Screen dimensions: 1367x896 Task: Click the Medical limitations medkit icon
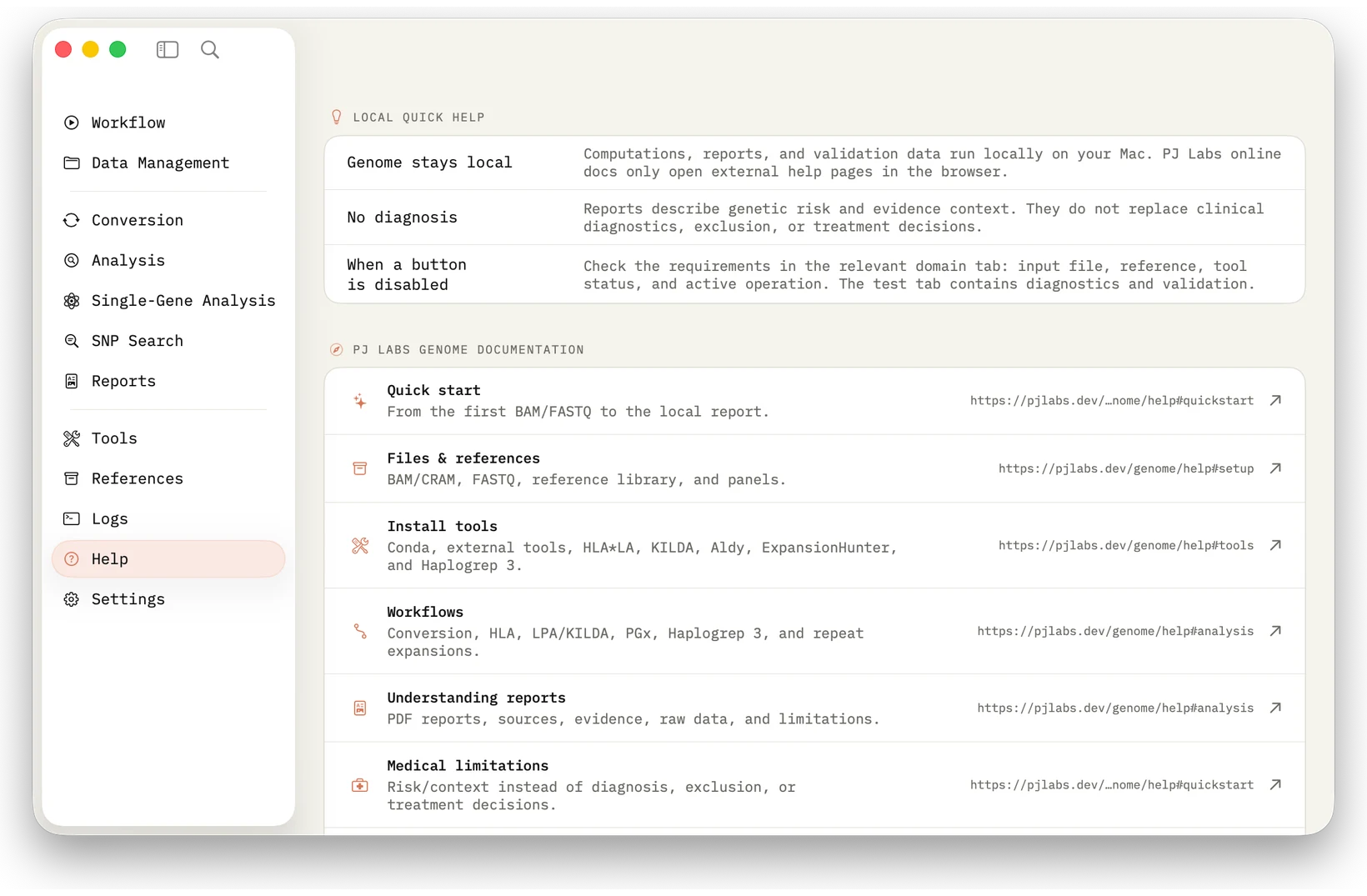pos(360,785)
